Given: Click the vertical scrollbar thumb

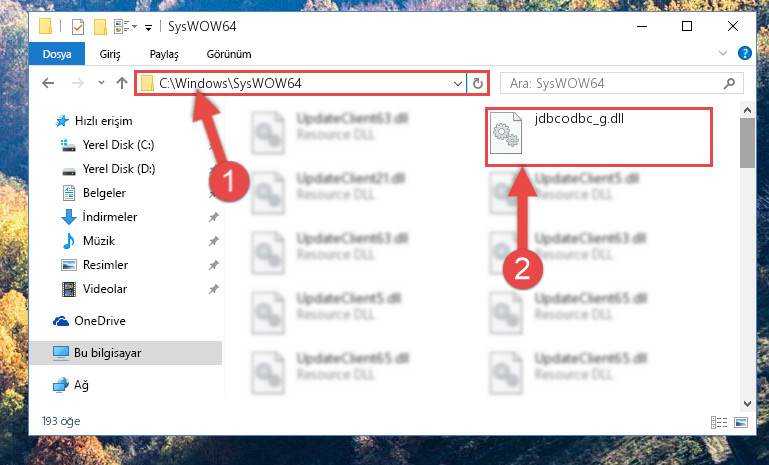Looking at the screenshot, I should click(x=747, y=143).
